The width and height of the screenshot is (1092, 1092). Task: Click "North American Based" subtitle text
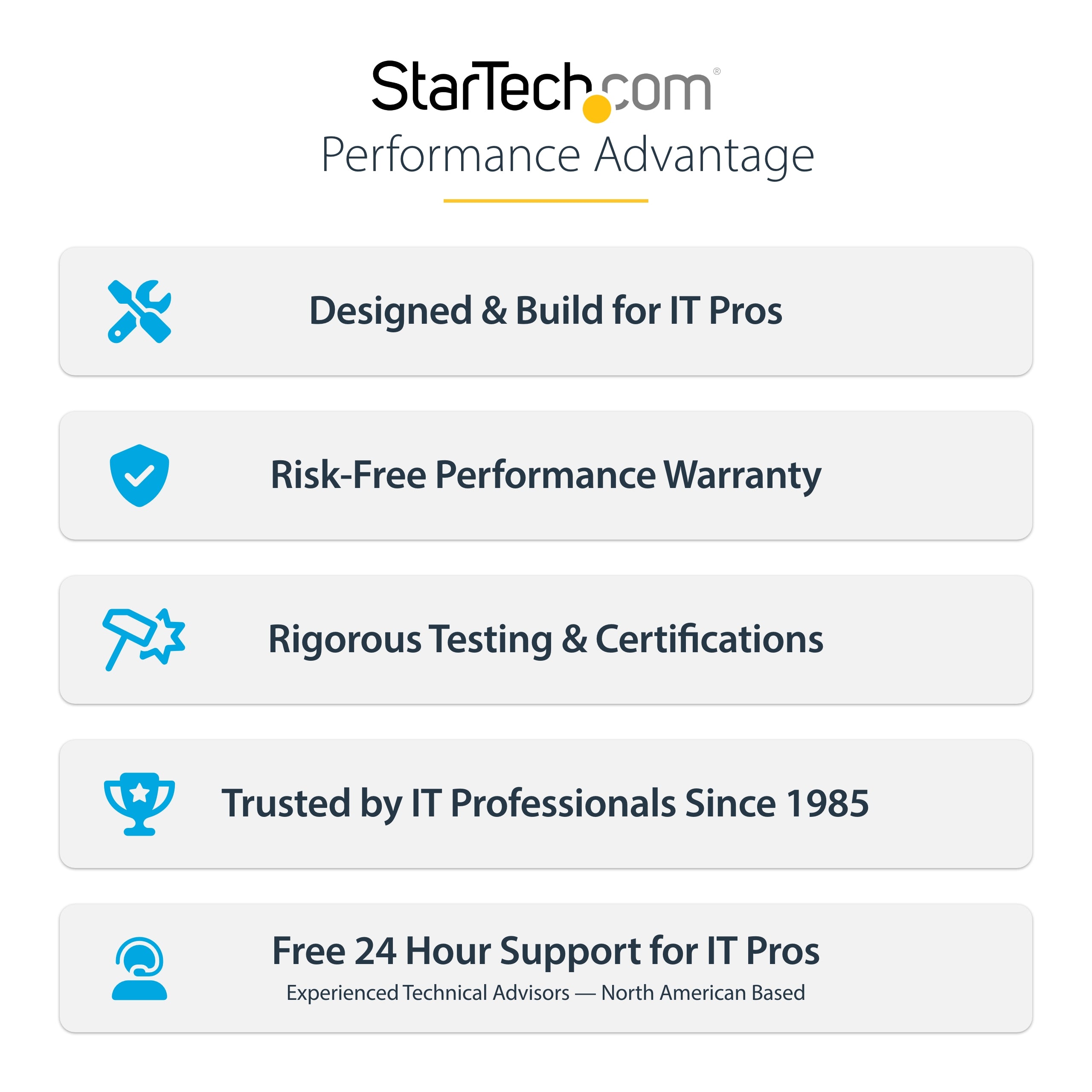click(703, 993)
